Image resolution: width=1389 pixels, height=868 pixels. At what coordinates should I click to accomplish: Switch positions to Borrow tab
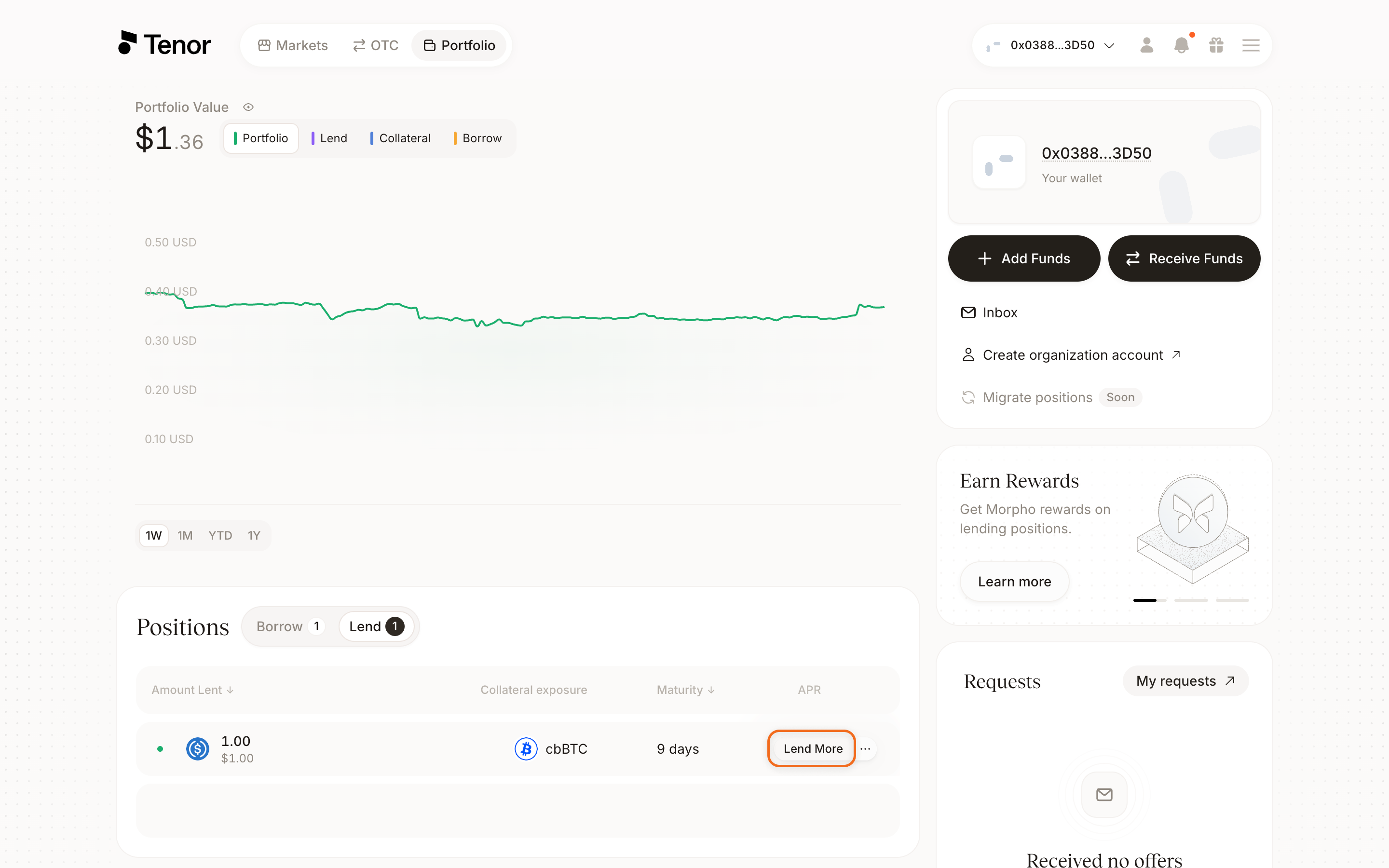click(289, 626)
